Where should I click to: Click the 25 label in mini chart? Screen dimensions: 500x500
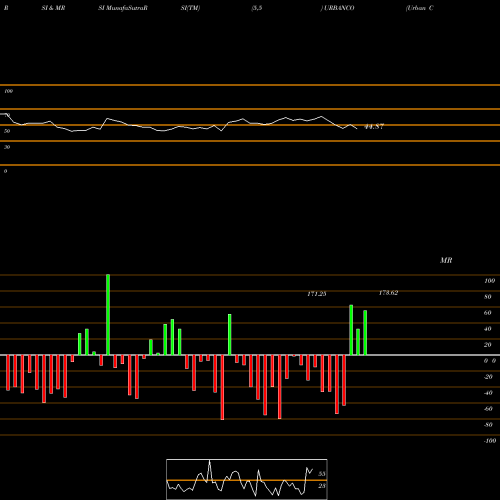(x=322, y=486)
